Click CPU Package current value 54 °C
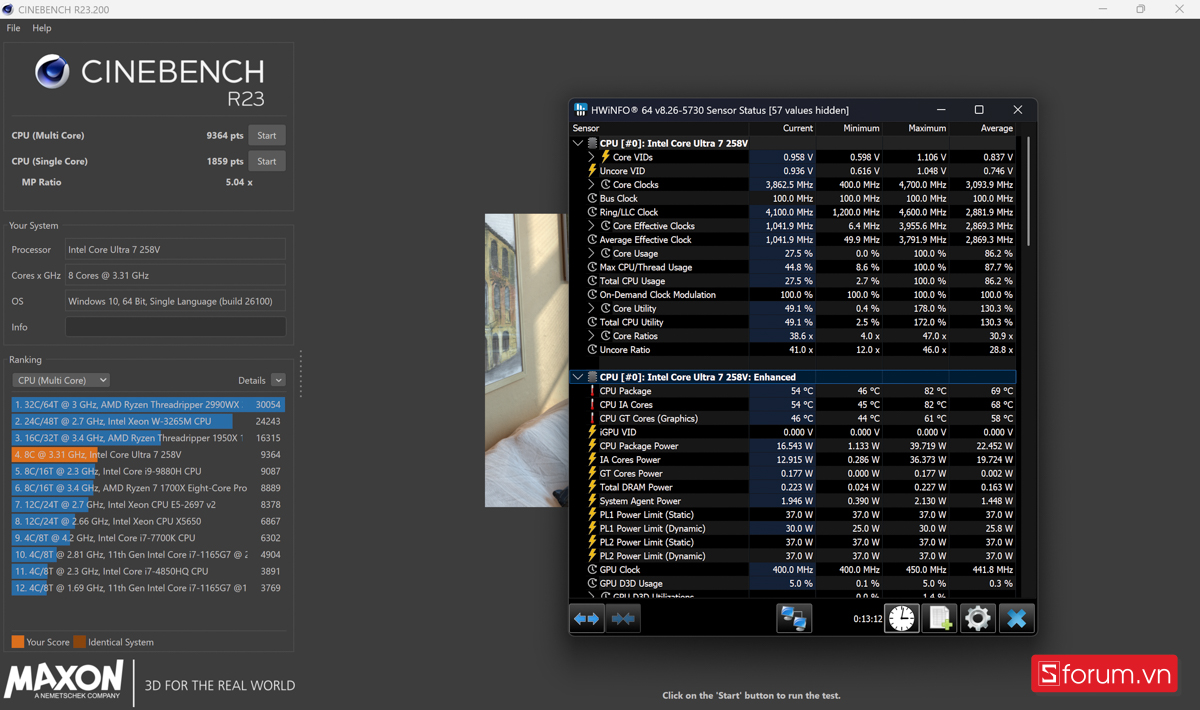The height and width of the screenshot is (710, 1200). point(802,391)
